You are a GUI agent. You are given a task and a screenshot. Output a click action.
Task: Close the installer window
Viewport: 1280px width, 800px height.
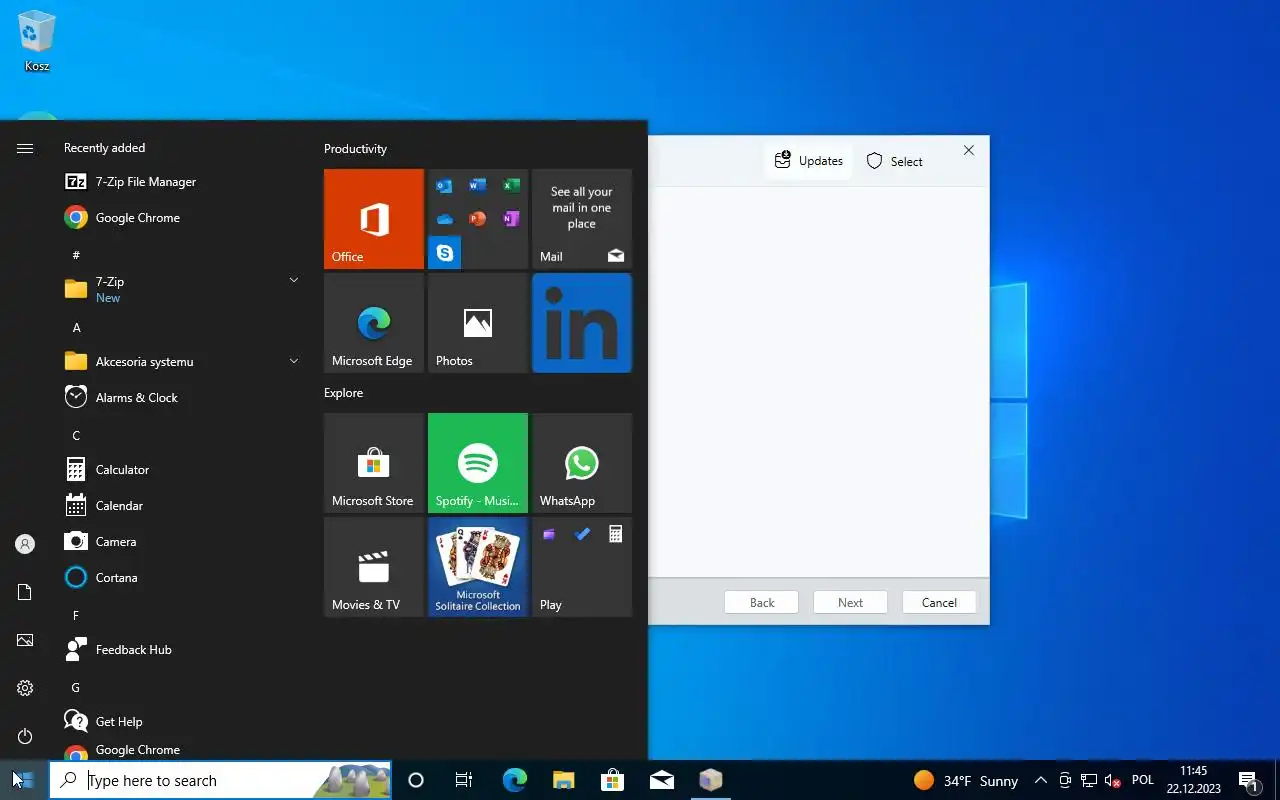point(968,150)
